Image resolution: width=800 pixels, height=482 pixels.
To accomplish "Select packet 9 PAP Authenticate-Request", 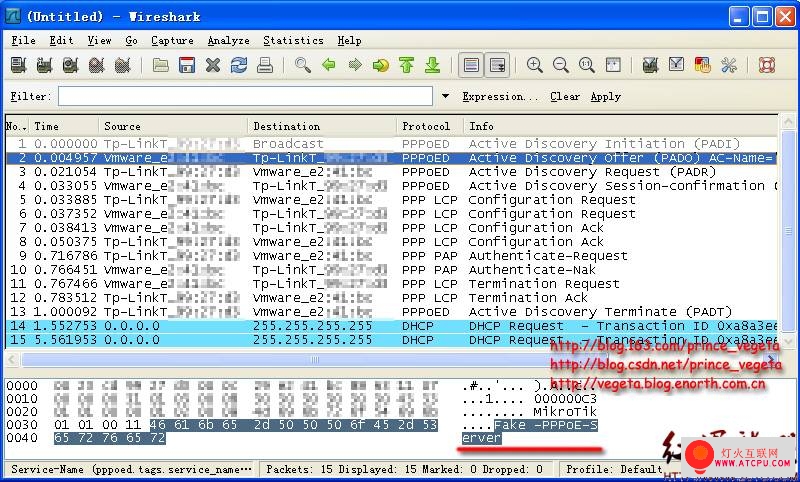I will tap(391, 256).
